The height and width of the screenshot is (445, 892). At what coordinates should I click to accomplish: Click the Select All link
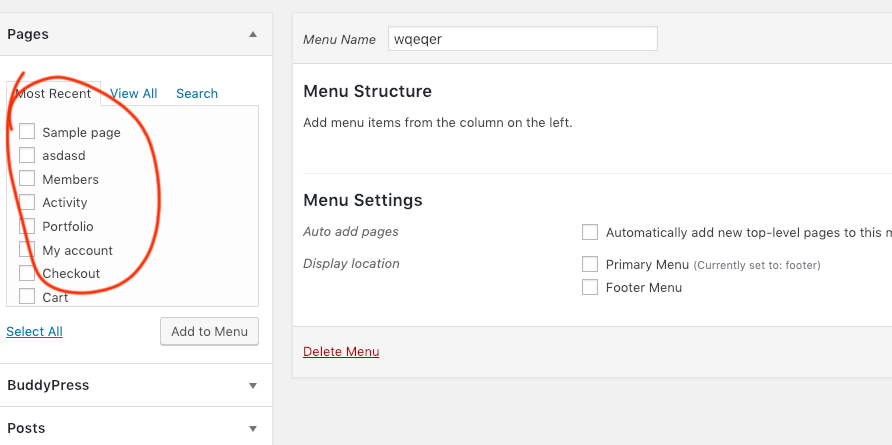(35, 331)
